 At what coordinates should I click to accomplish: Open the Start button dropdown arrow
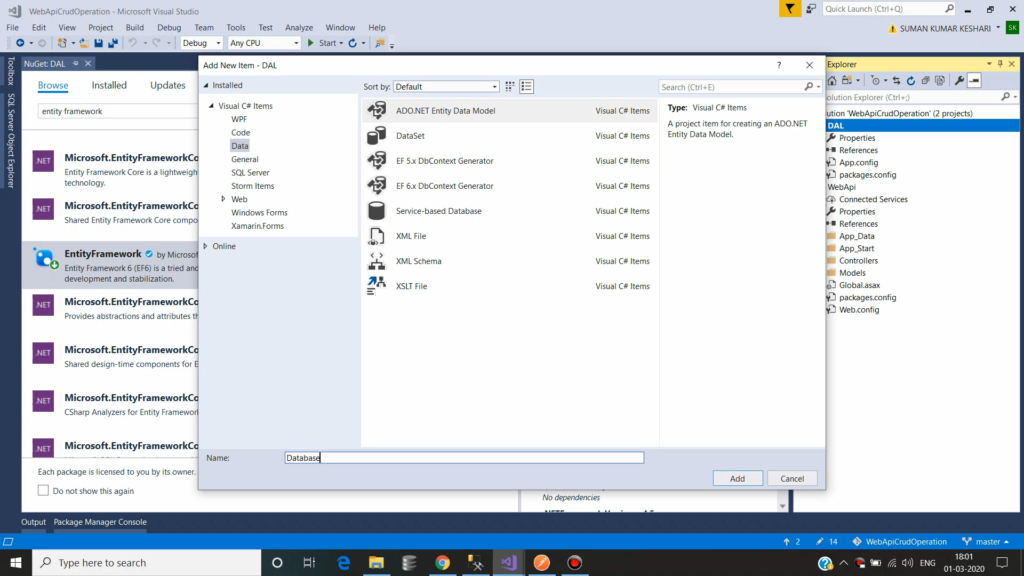[x=341, y=43]
